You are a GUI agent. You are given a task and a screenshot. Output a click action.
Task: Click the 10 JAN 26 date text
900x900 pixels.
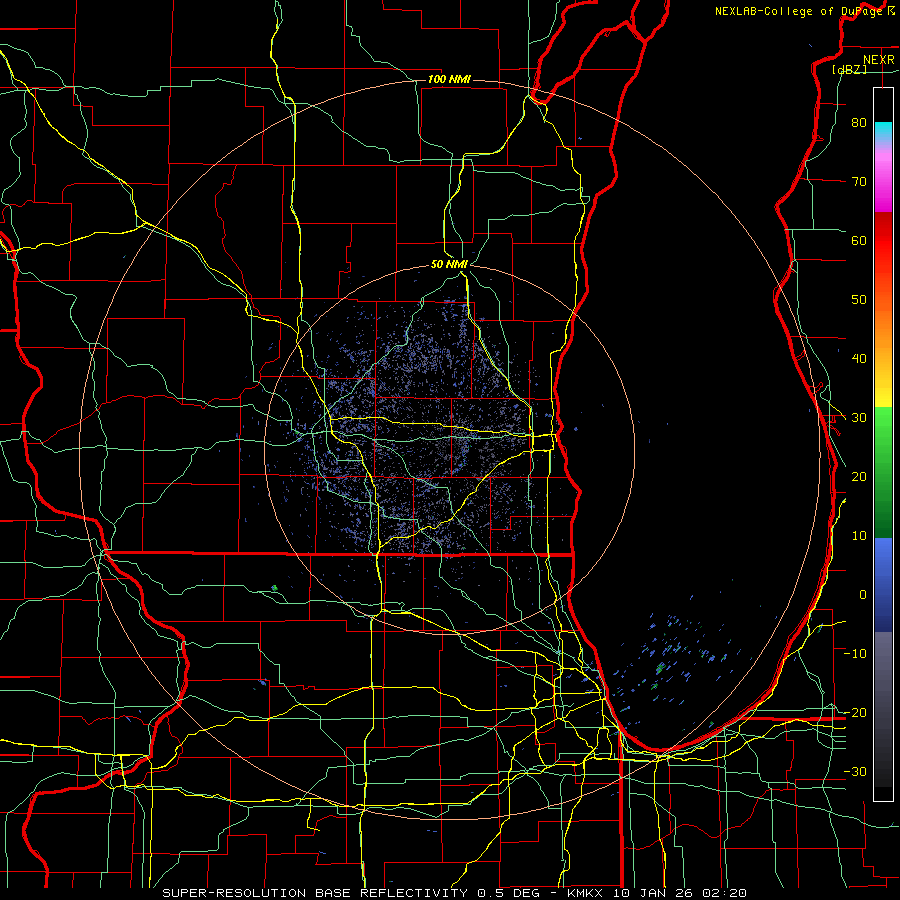coord(653,893)
